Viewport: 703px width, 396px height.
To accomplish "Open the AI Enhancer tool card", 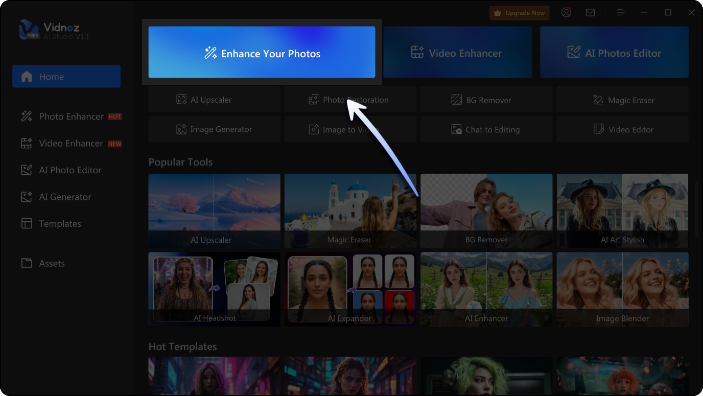I will 486,289.
